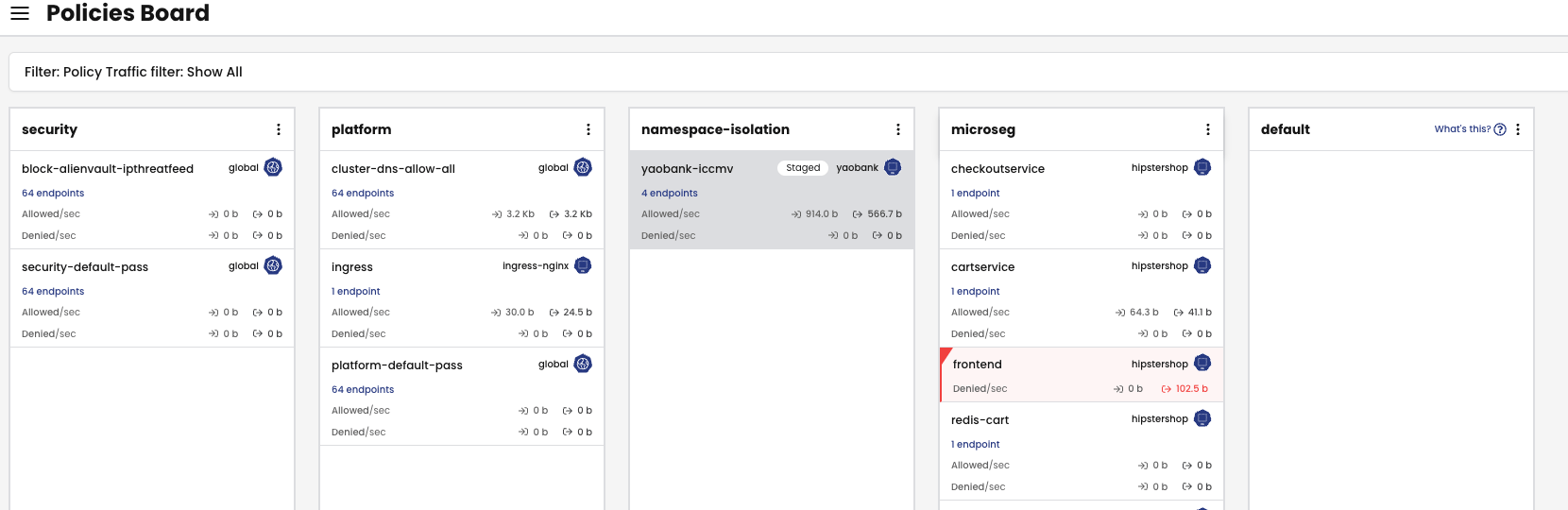Screen dimensions: 1568x510
Task: Click egress icon on ingress allowed 24.5 b
Action: pyautogui.click(x=554, y=313)
